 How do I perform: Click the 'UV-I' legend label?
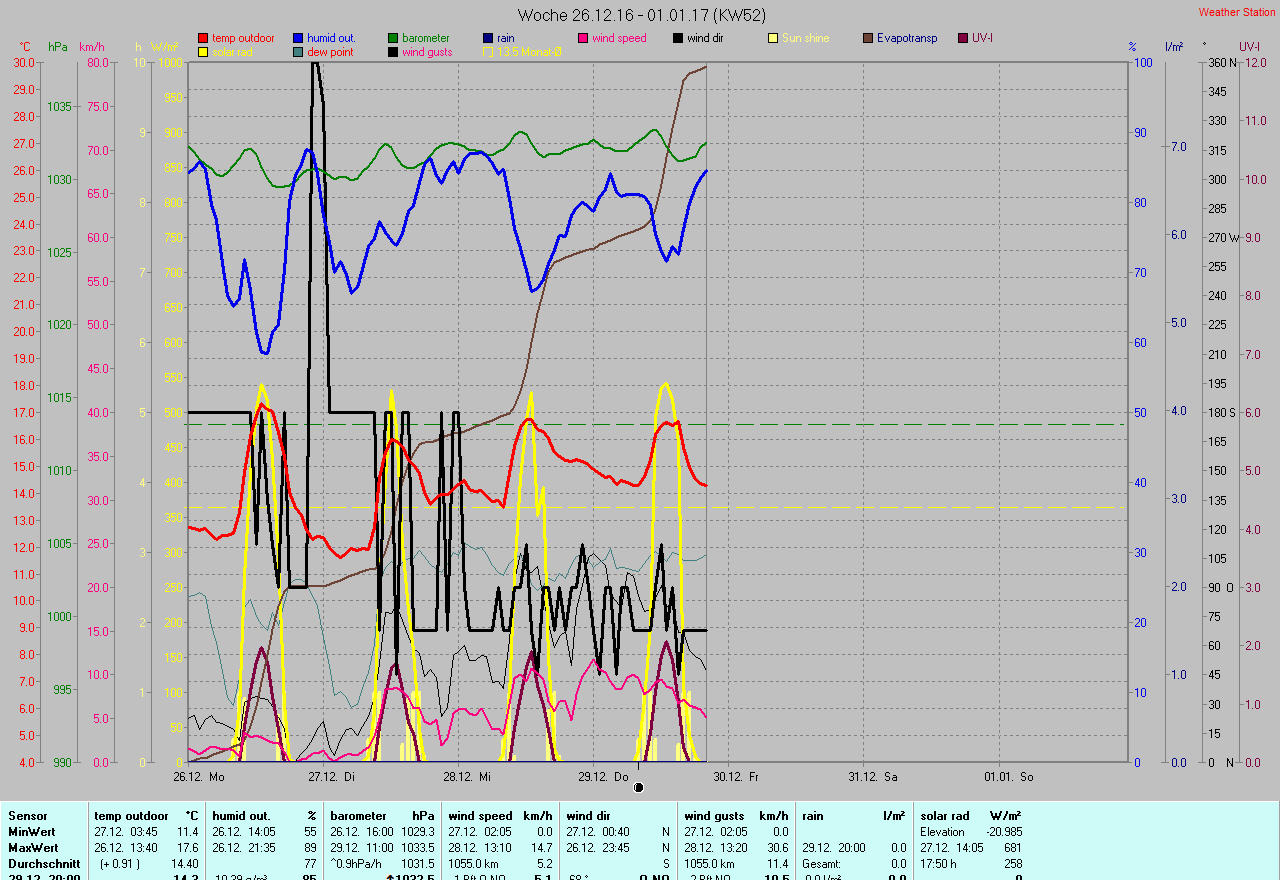pyautogui.click(x=981, y=38)
